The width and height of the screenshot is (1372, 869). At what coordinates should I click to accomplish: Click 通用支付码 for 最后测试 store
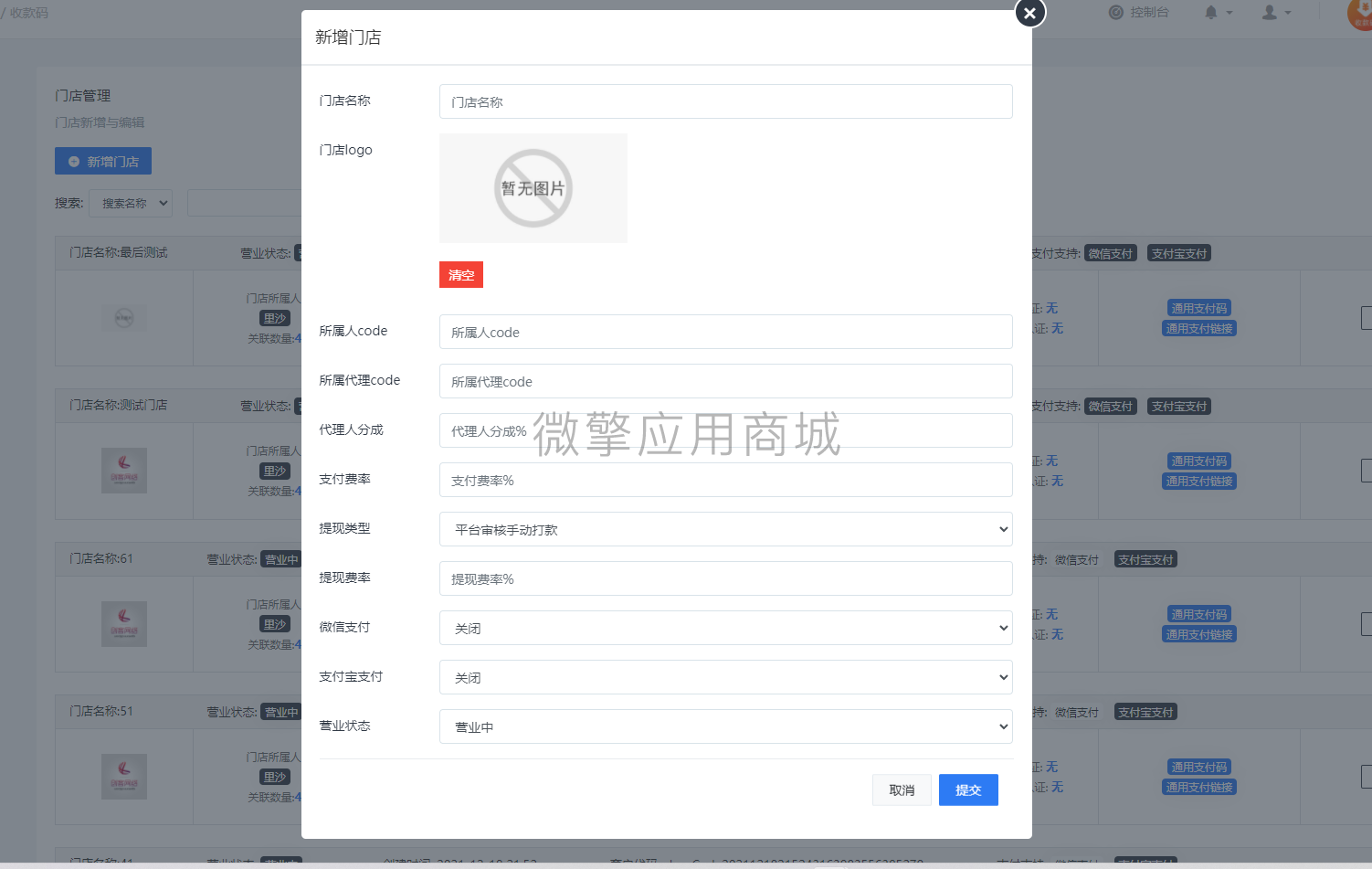(x=1199, y=308)
